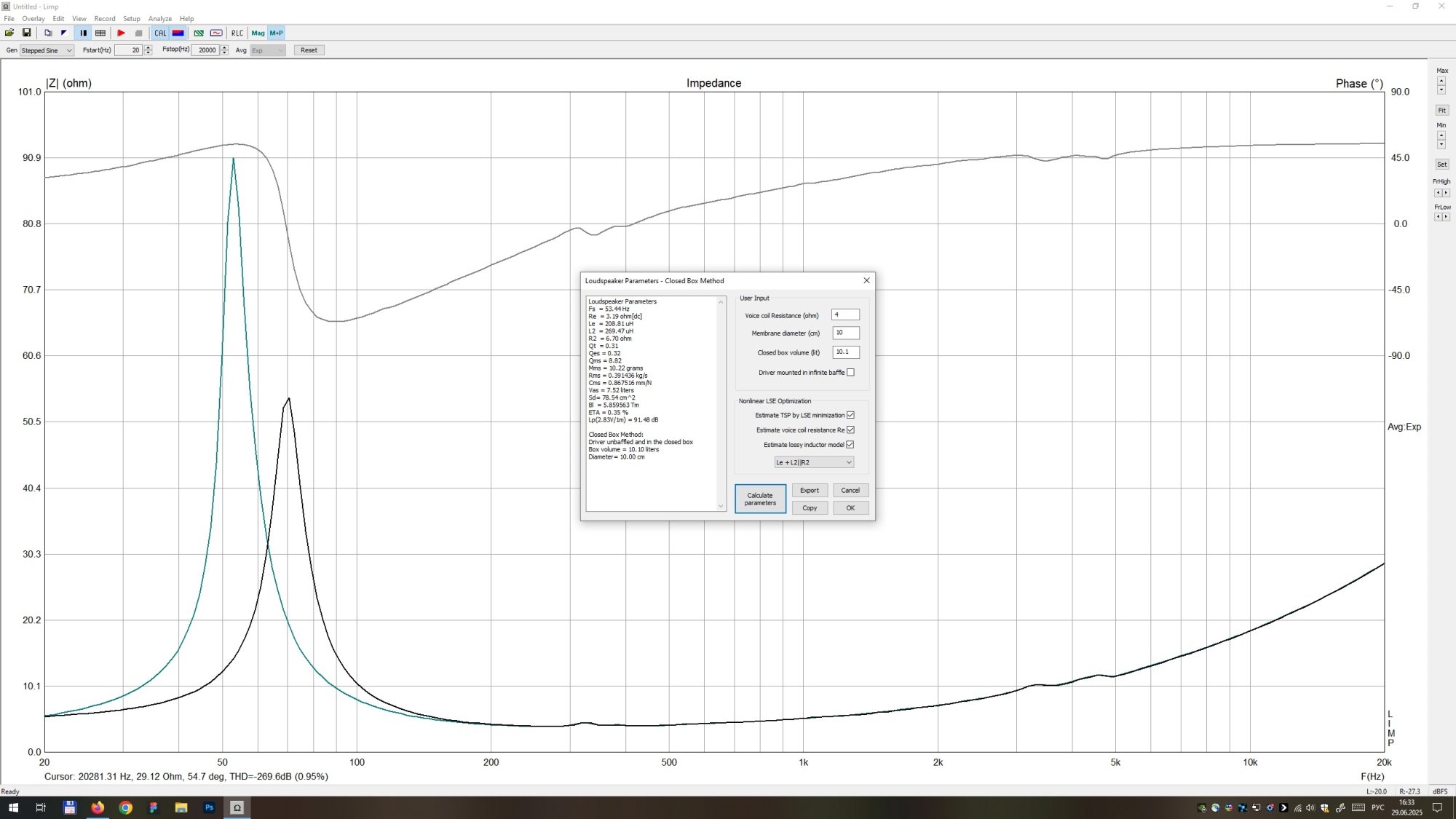Open the Stepped Sine generator dropdown
The width and height of the screenshot is (1456, 819).
click(47, 50)
